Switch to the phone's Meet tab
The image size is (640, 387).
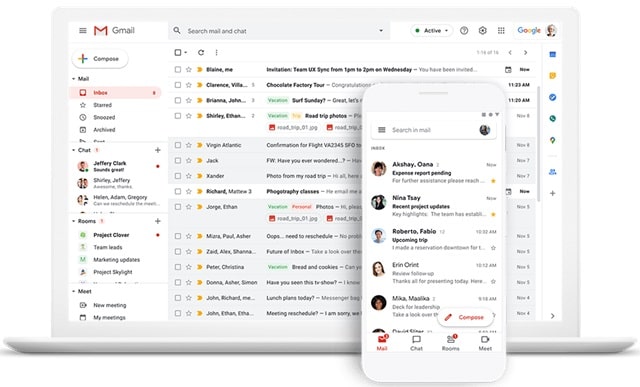(485, 343)
